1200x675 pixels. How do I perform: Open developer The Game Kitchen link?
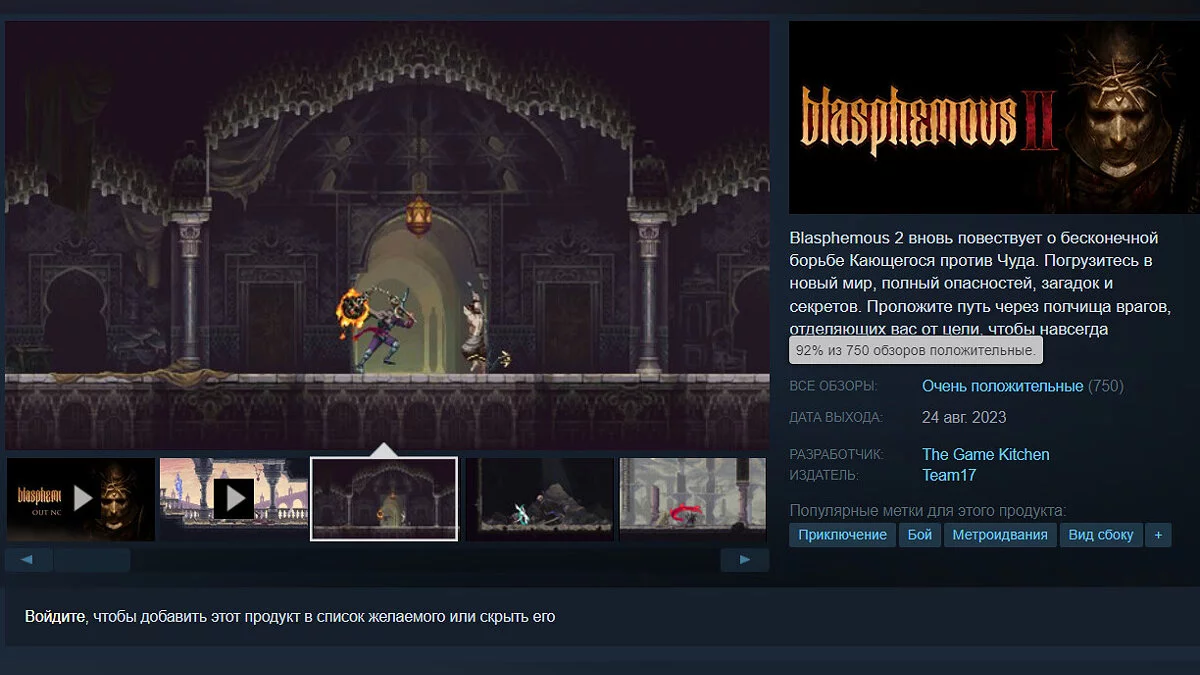[986, 454]
